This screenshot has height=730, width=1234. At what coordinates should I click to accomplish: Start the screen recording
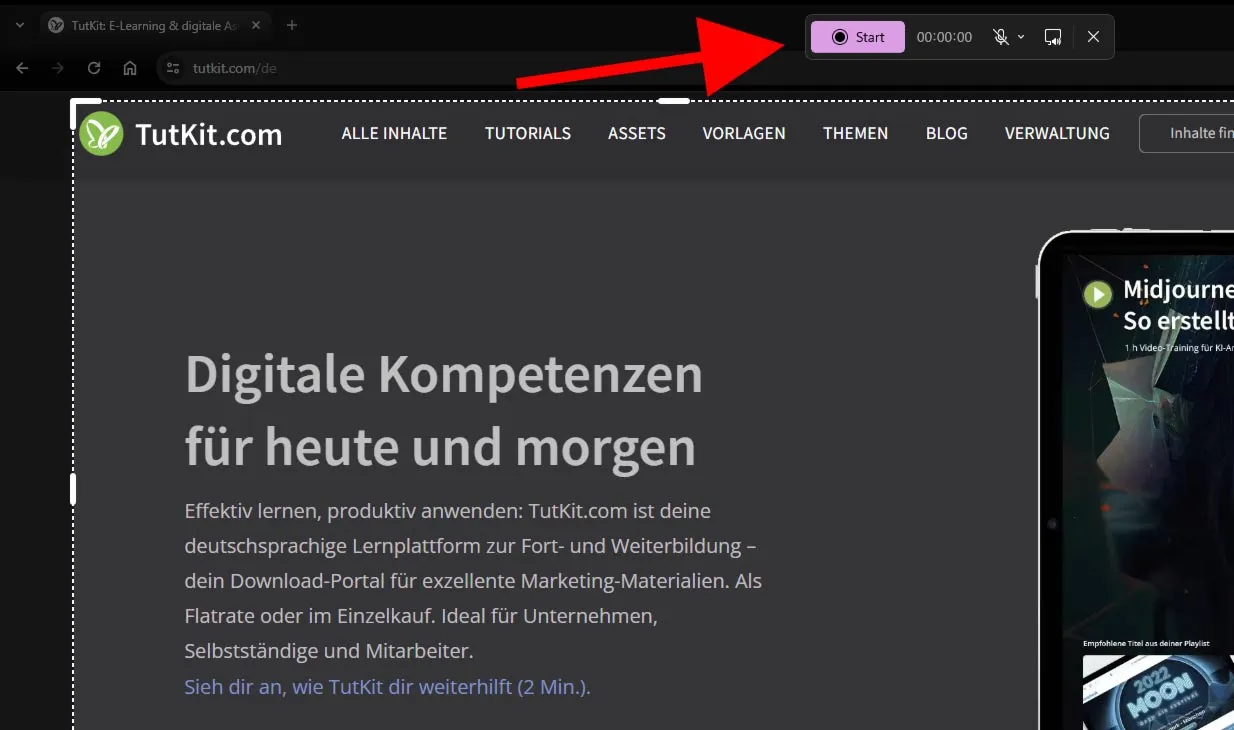point(857,37)
